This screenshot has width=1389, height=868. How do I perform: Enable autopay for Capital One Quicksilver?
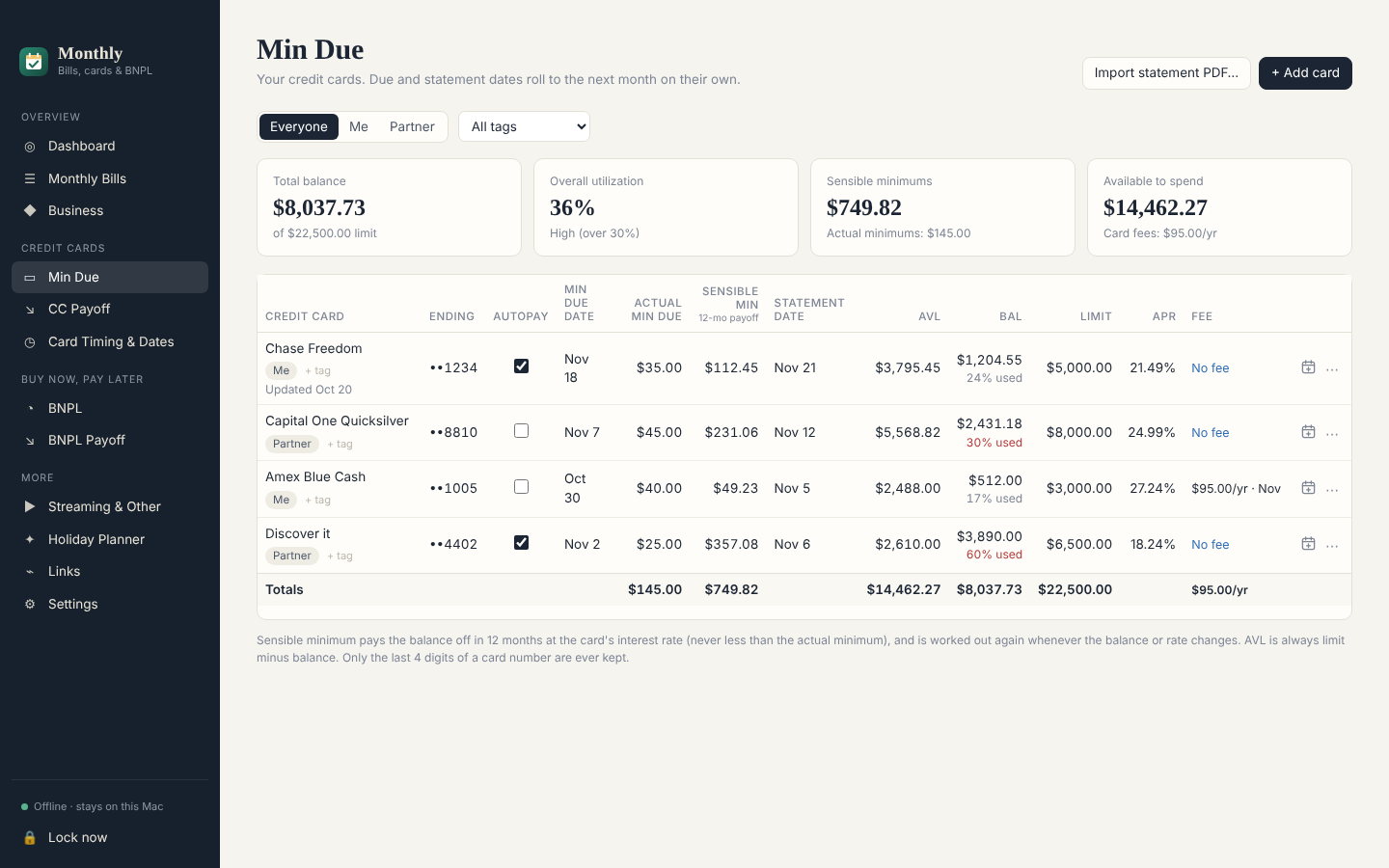521,430
